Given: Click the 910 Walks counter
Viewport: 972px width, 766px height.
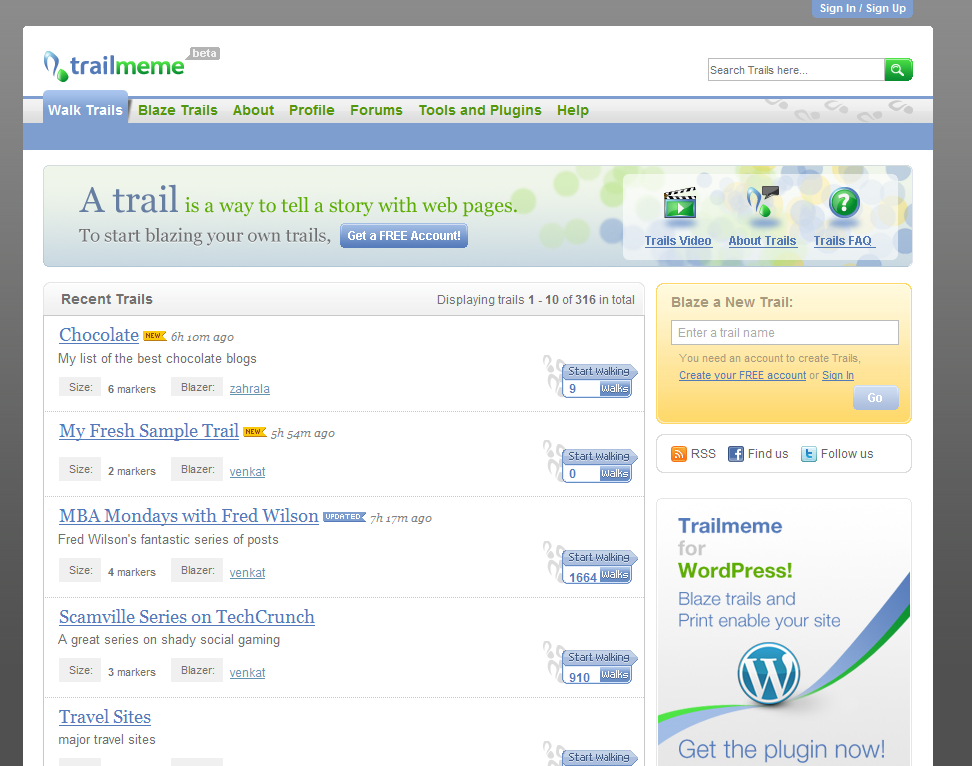Looking at the screenshot, I should (x=598, y=676).
